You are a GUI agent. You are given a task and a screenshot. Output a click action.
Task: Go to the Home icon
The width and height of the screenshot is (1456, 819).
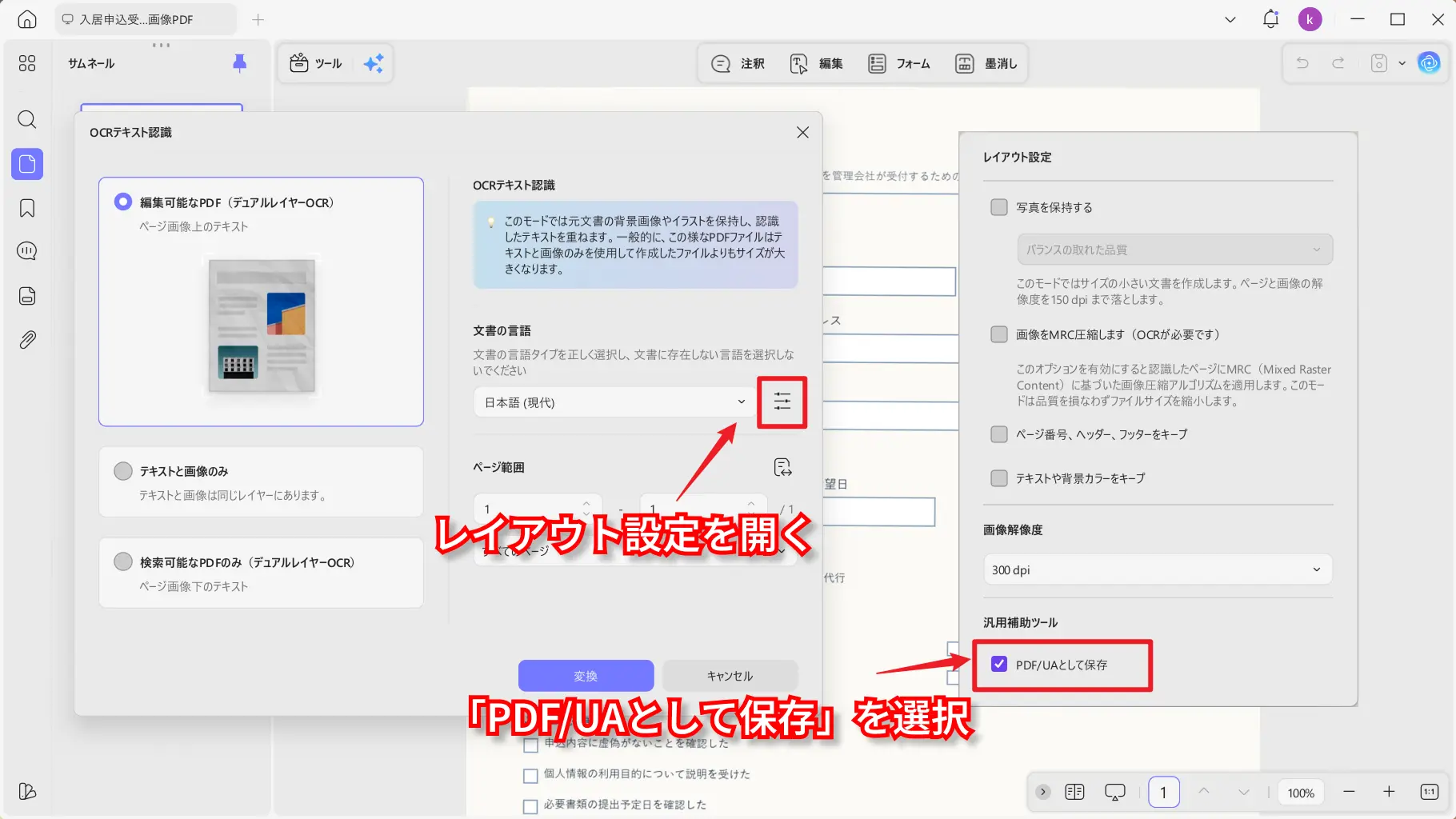[x=27, y=19]
